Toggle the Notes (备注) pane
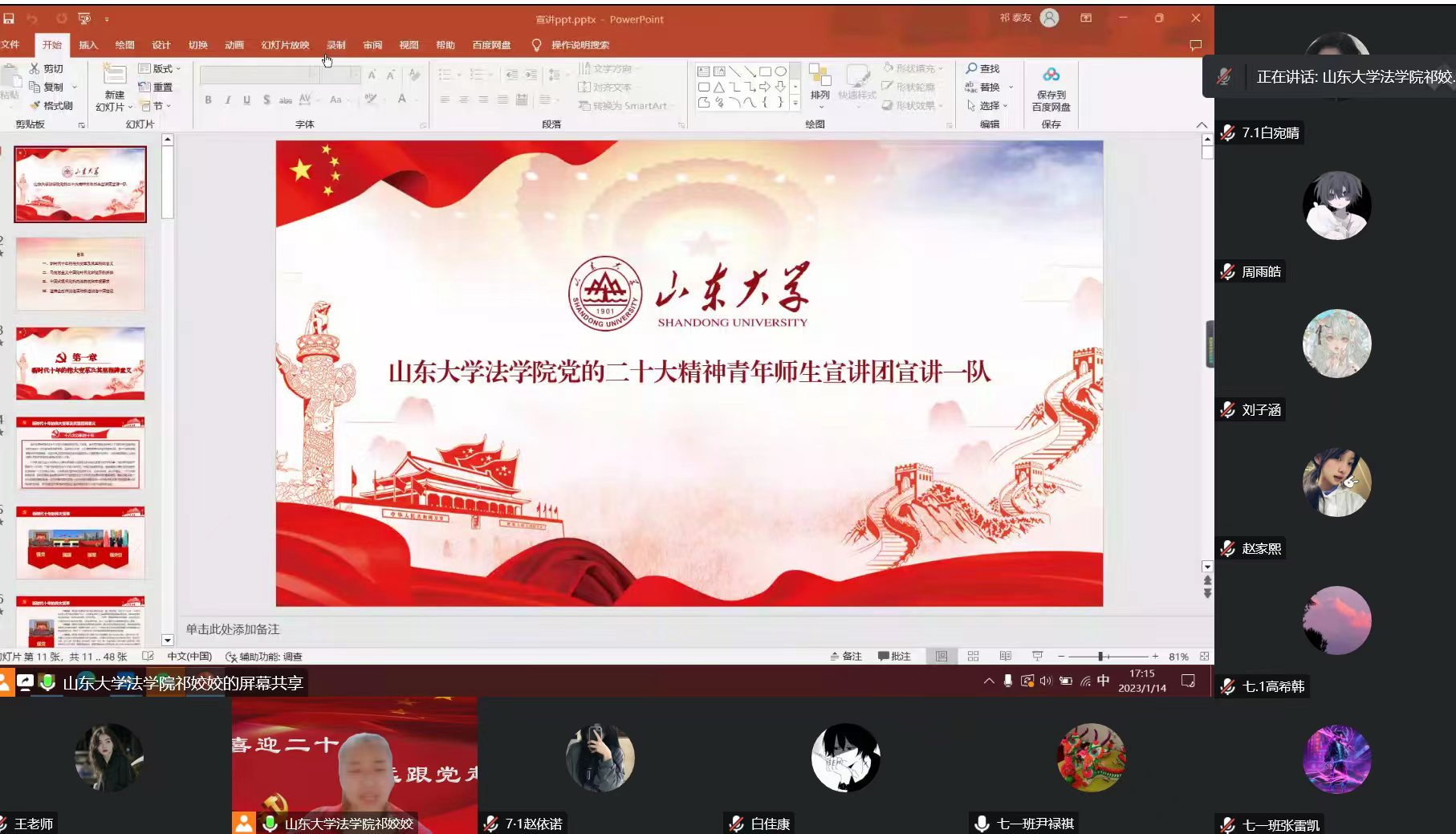This screenshot has height=834, width=1456. 846,657
